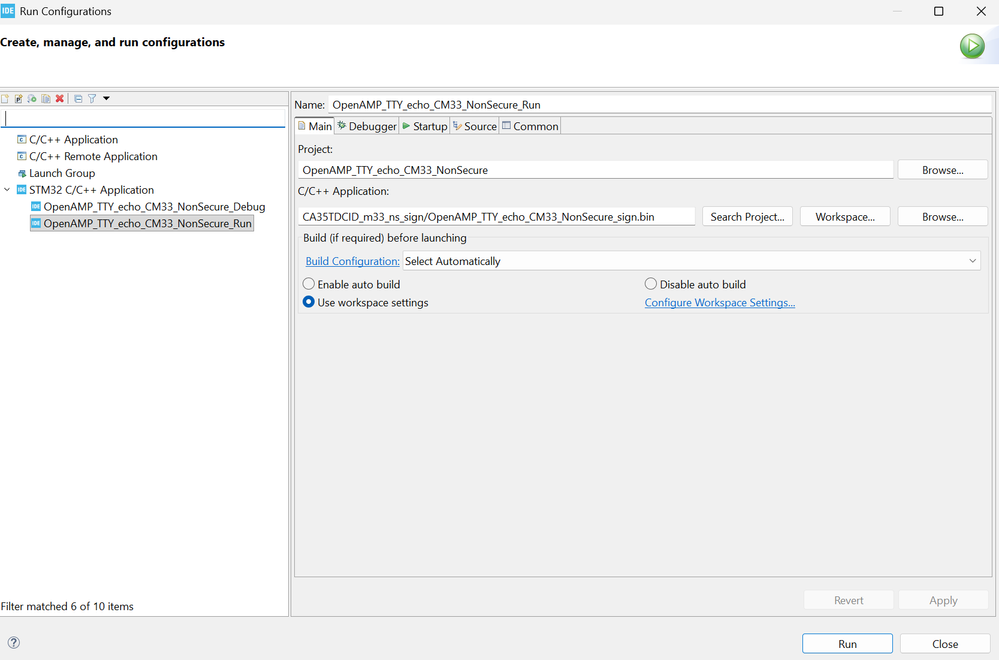
Task: Open the filter toolbar dropdown arrow
Action: click(x=106, y=99)
